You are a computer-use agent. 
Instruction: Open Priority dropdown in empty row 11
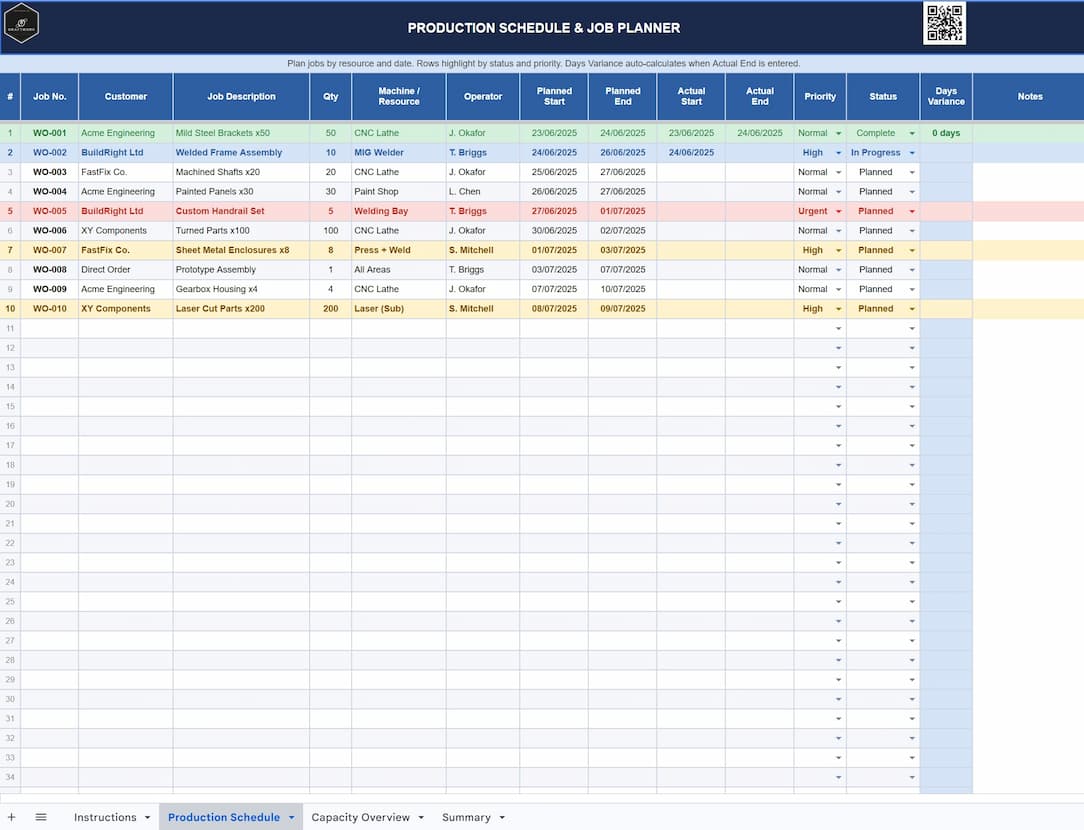(x=839, y=328)
